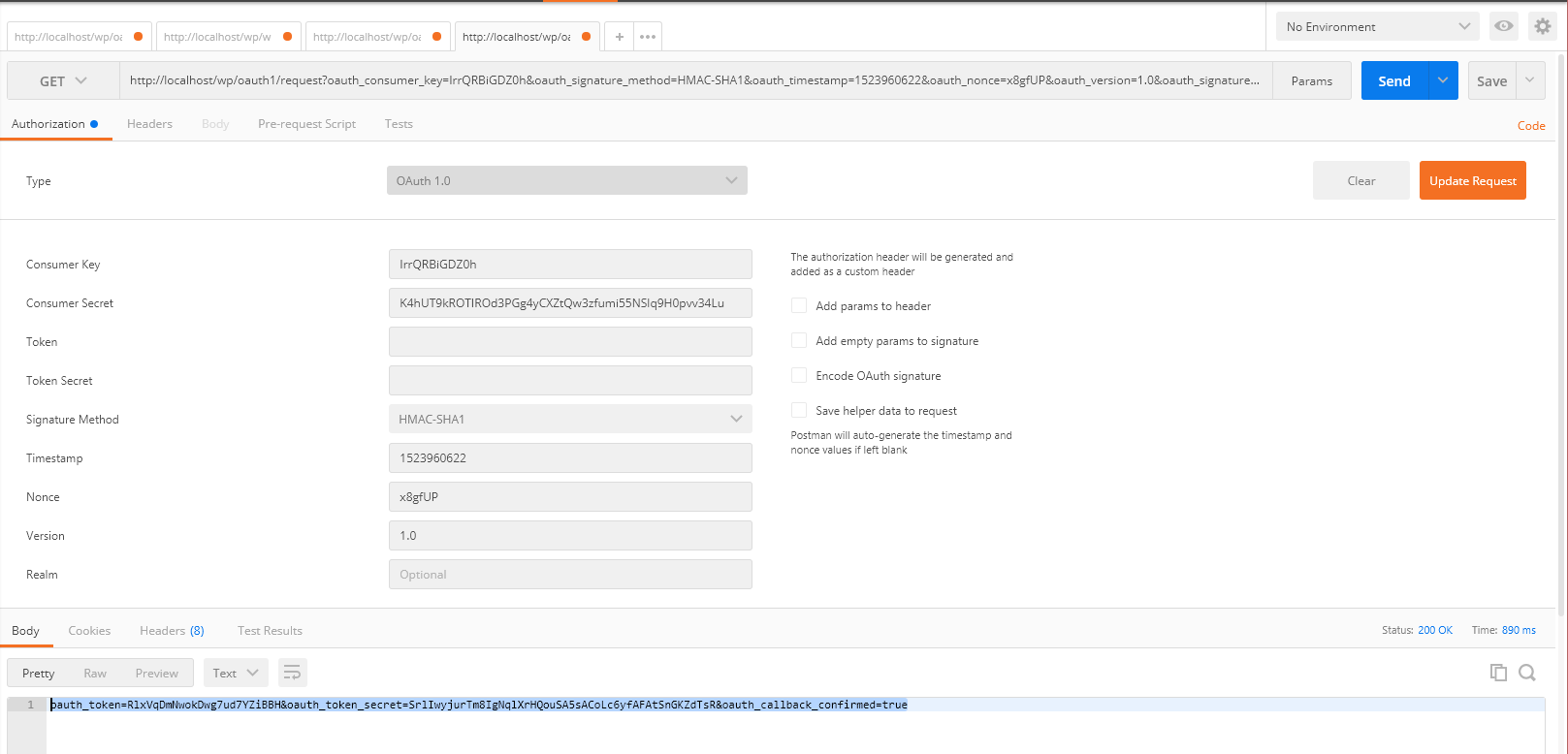Click the Update Request button
Screen dimensions: 1568x754
[x=1472, y=181]
